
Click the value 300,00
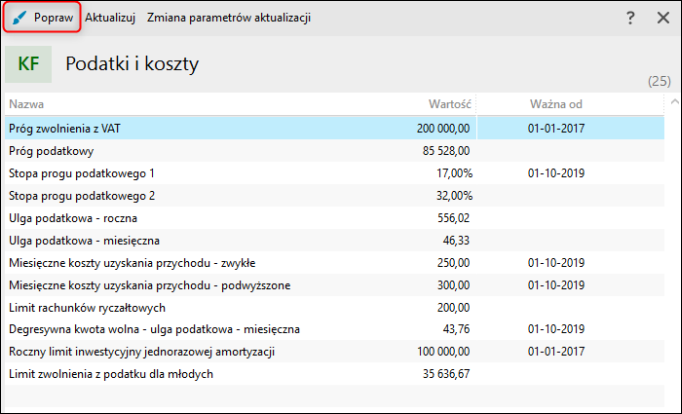tap(454, 286)
